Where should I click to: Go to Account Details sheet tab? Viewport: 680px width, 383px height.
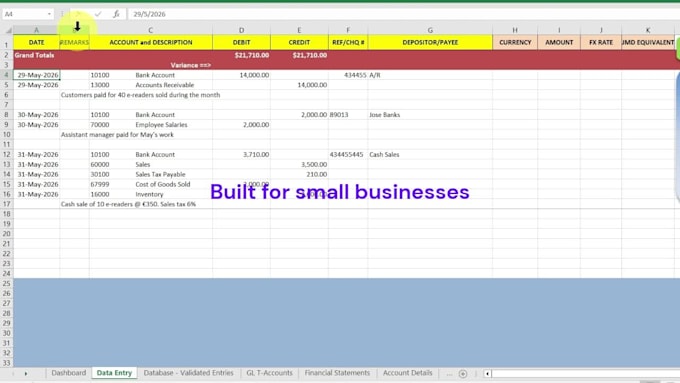(408, 373)
